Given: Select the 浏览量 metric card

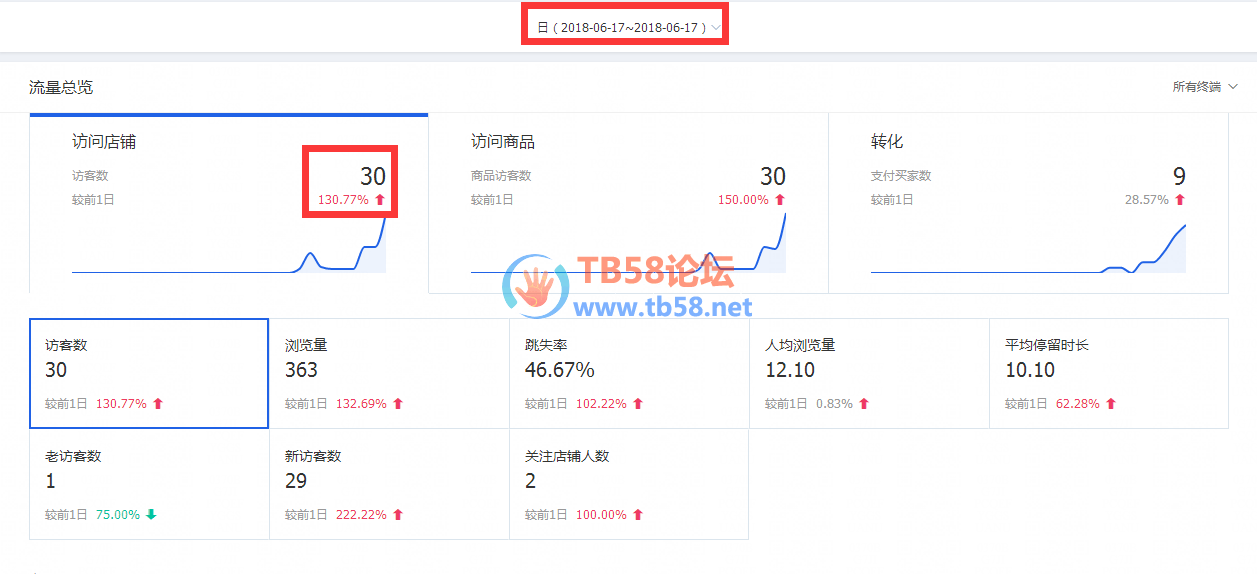Looking at the screenshot, I should point(389,373).
